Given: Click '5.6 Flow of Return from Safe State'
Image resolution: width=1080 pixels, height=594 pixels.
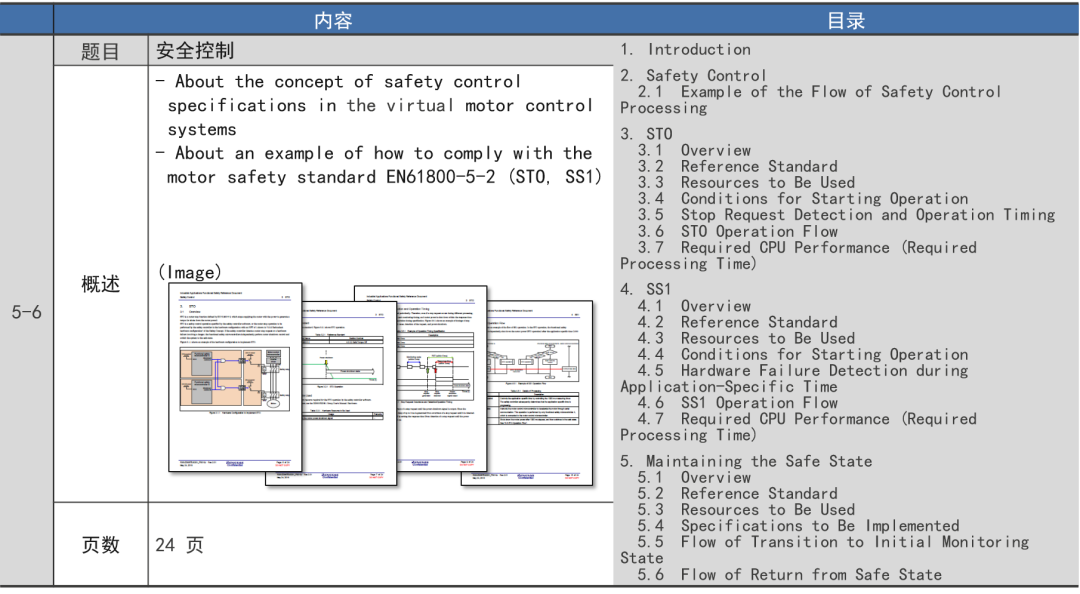Looking at the screenshot, I should 789,575.
